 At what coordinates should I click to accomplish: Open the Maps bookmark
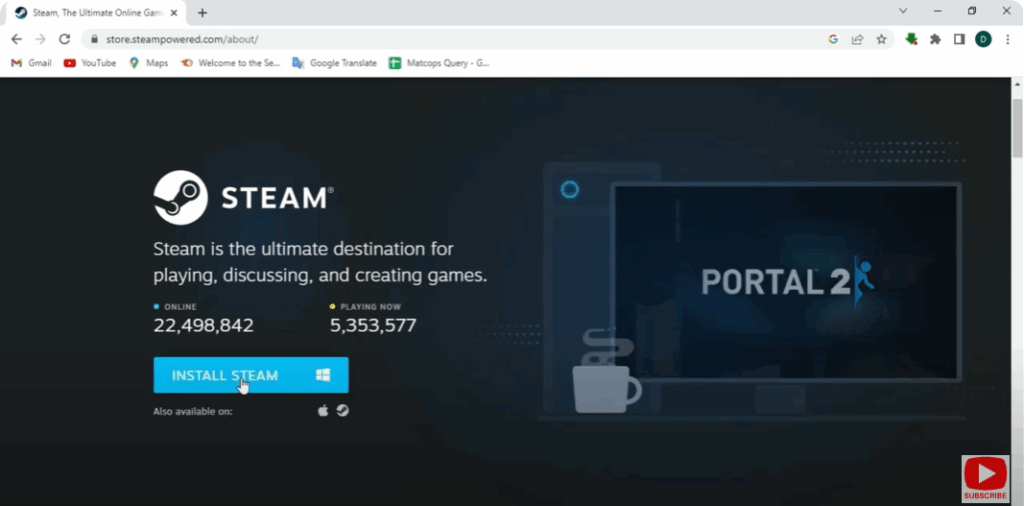[x=148, y=63]
